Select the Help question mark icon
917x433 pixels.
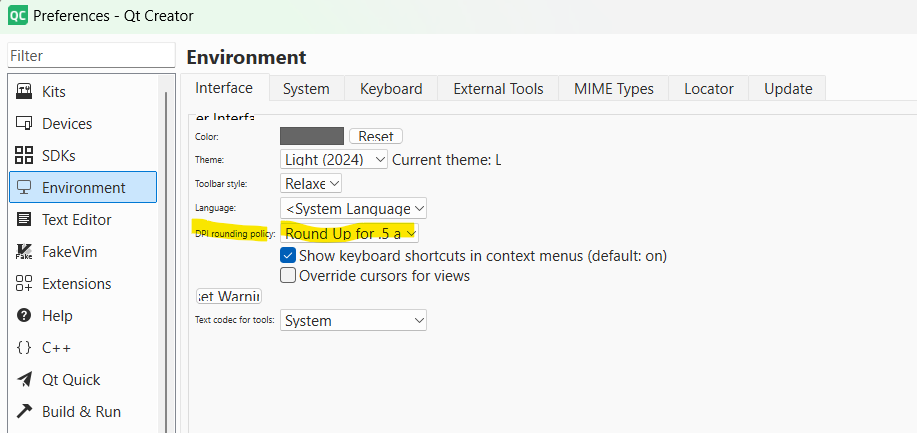(24, 315)
